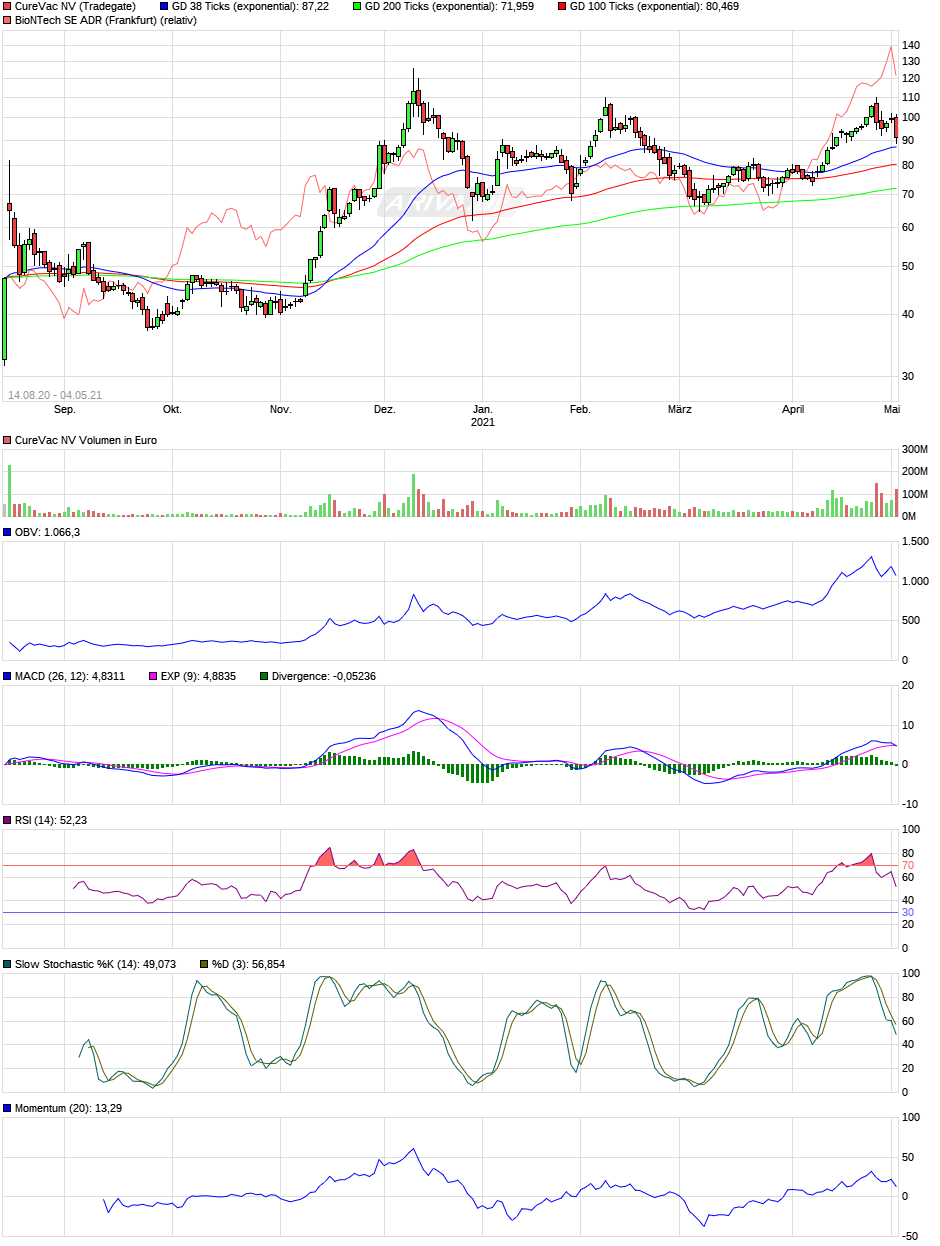The image size is (940, 1246).
Task: Select the 'CureVac NV (Tradegate)' title text
Action: (x=76, y=6)
